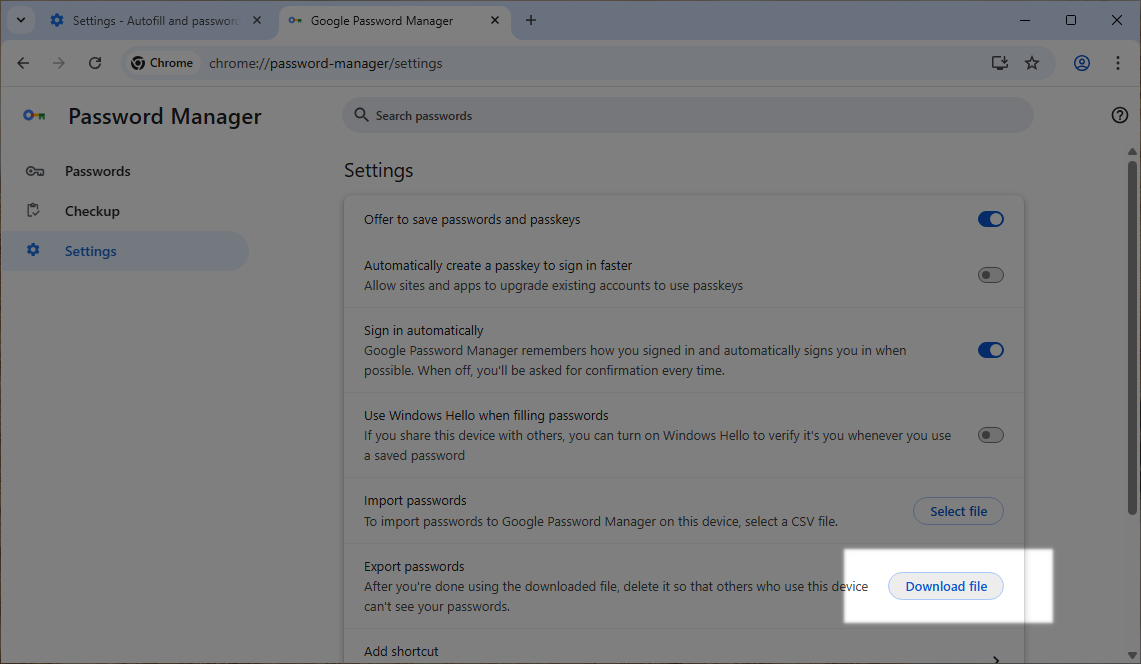Image resolution: width=1141 pixels, height=664 pixels.
Task: Click the help question mark icon
Action: (1119, 115)
